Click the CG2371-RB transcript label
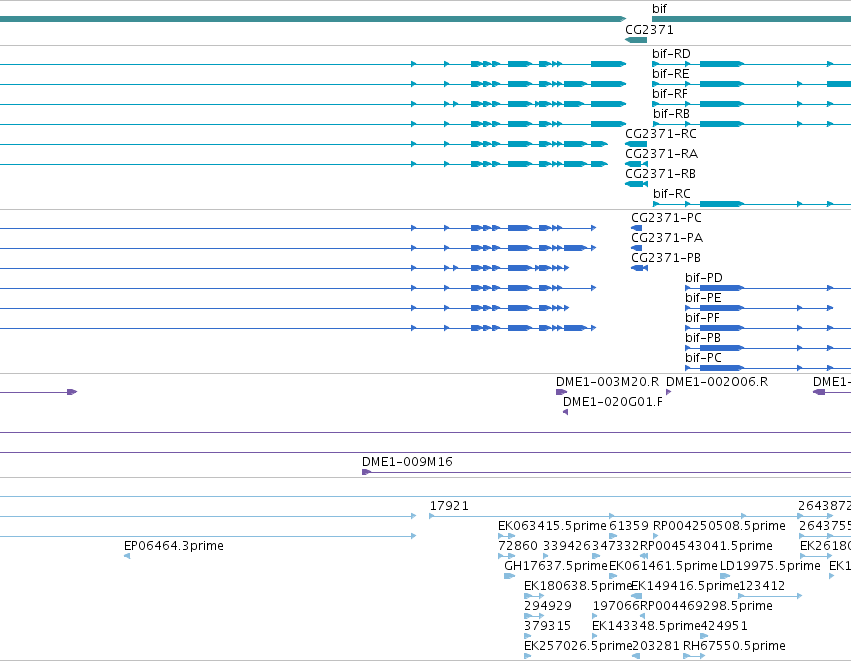The width and height of the screenshot is (851, 661). (661, 174)
